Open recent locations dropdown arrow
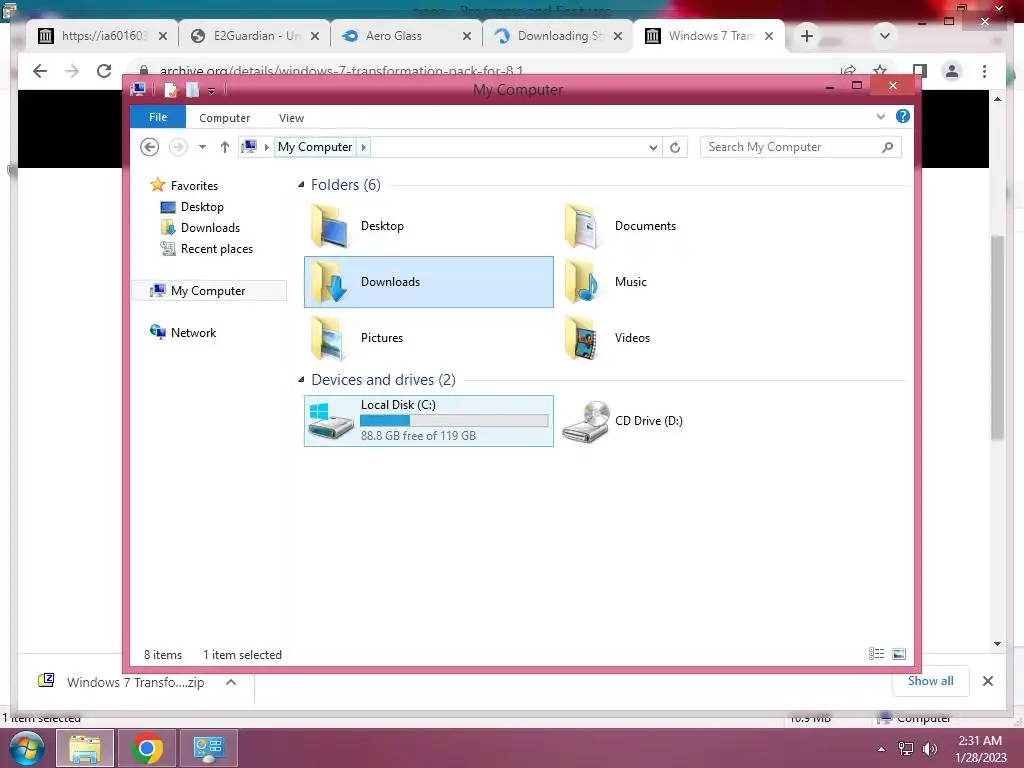 [202, 147]
